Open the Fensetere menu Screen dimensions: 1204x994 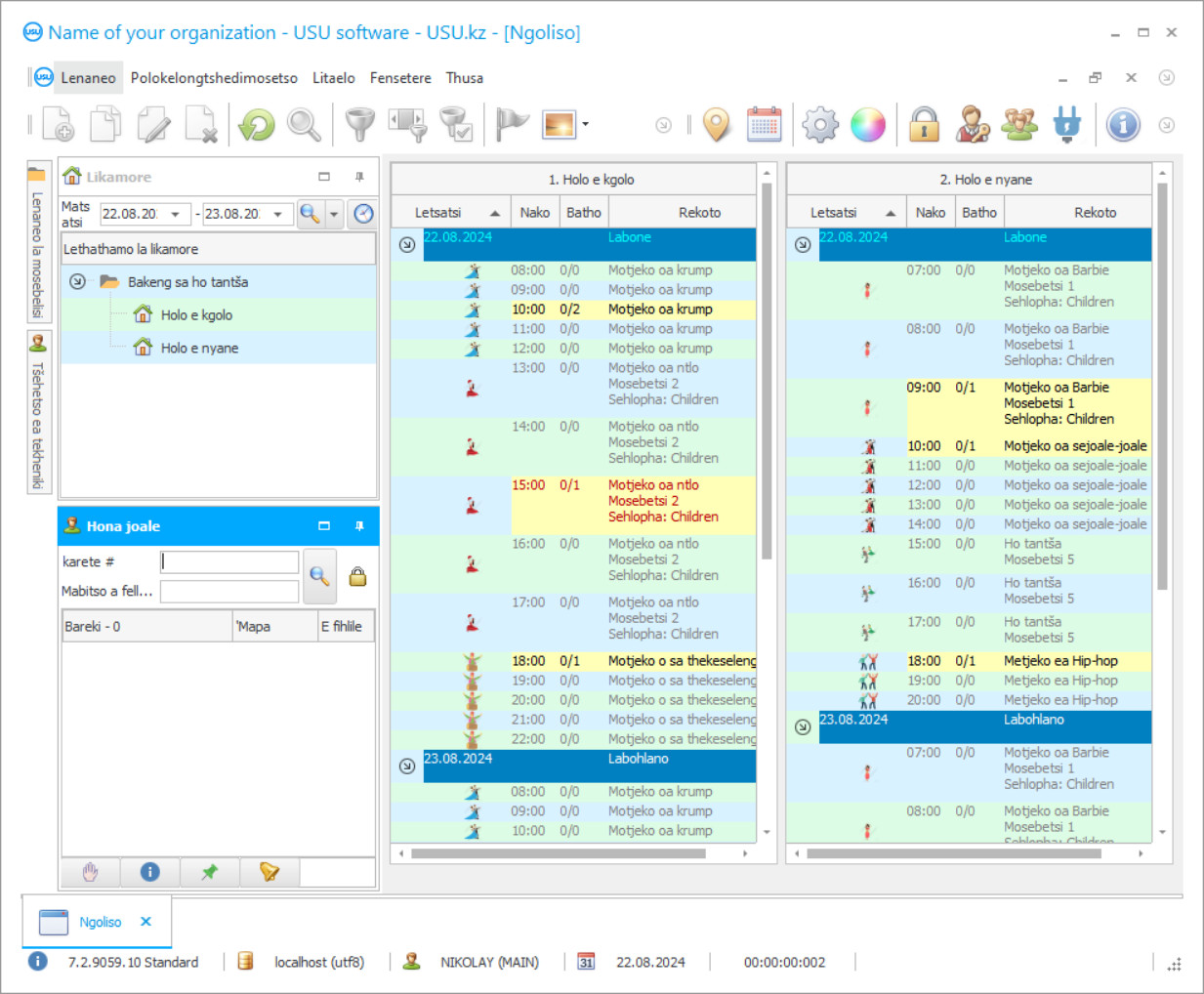pos(400,78)
